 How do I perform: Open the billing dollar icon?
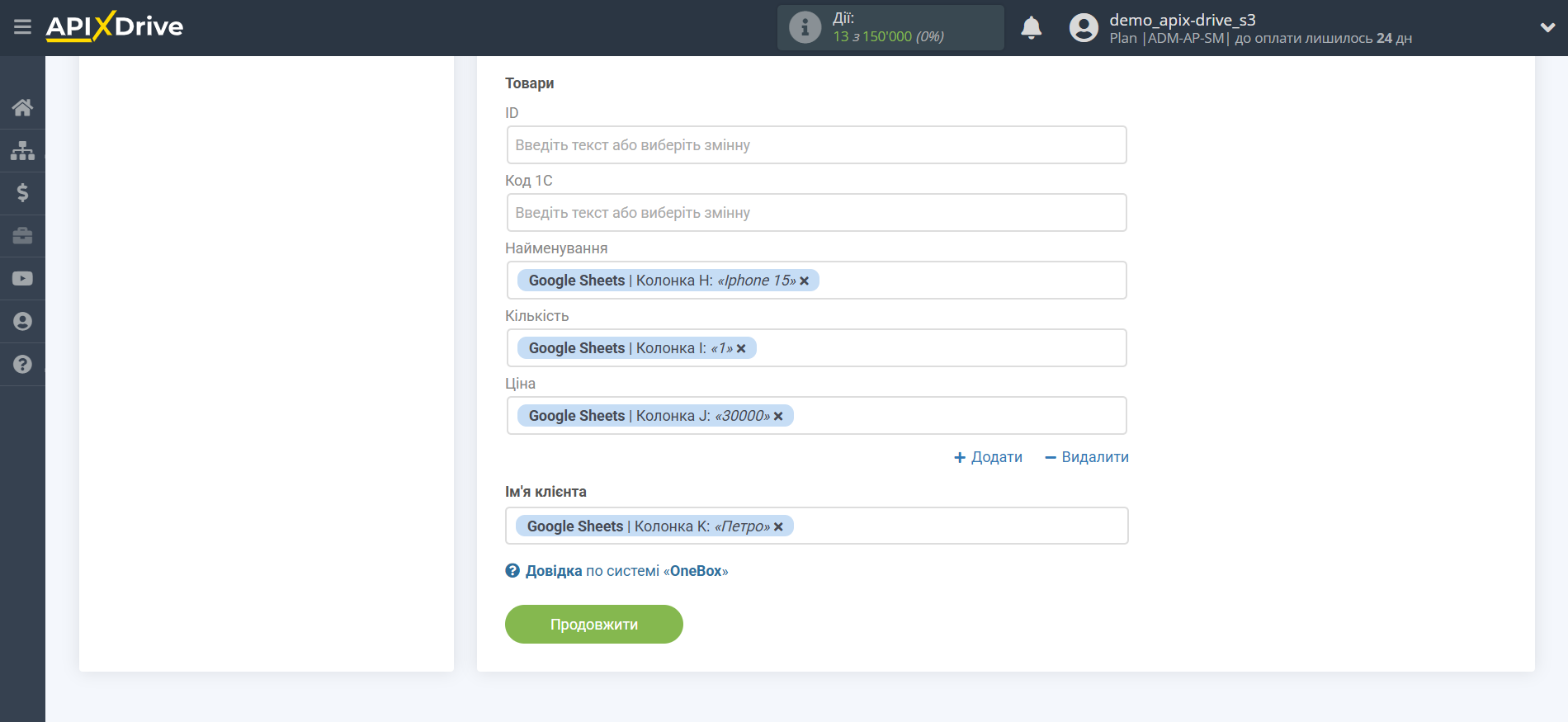tap(22, 193)
